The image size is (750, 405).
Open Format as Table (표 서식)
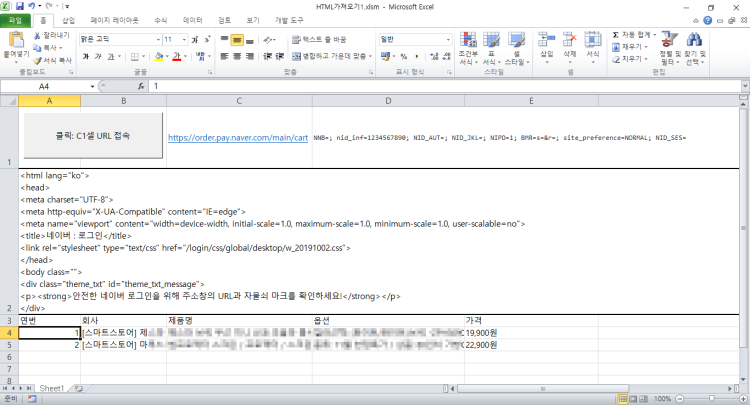[x=491, y=48]
